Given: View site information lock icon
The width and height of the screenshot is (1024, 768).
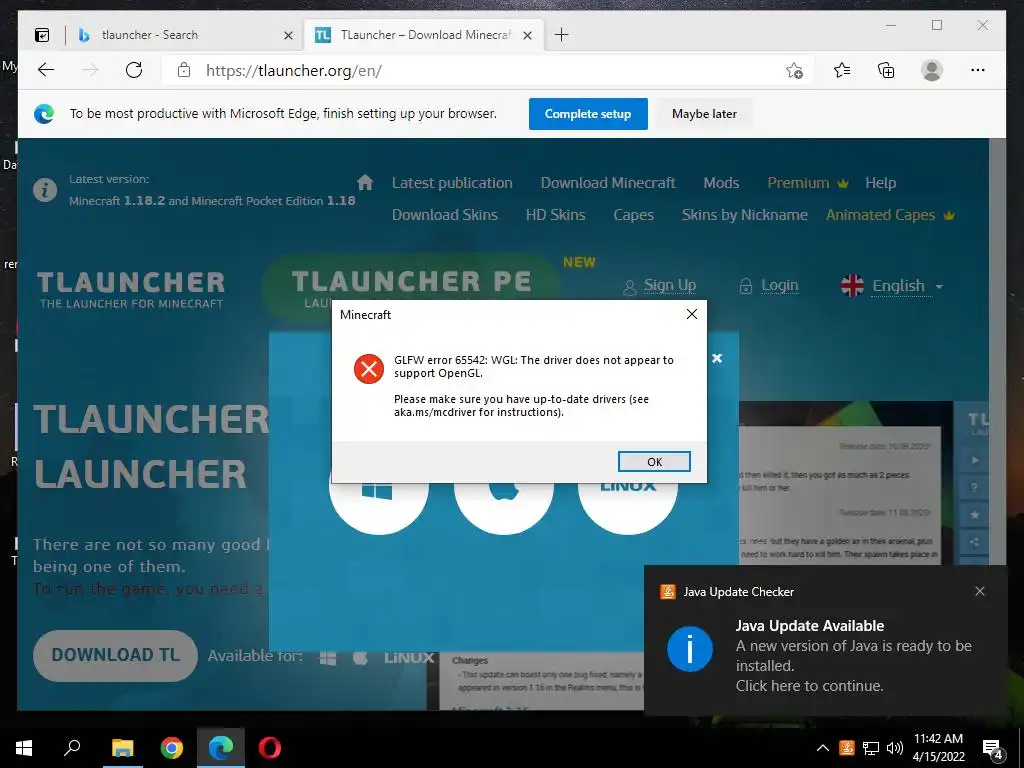Looking at the screenshot, I should [184, 70].
